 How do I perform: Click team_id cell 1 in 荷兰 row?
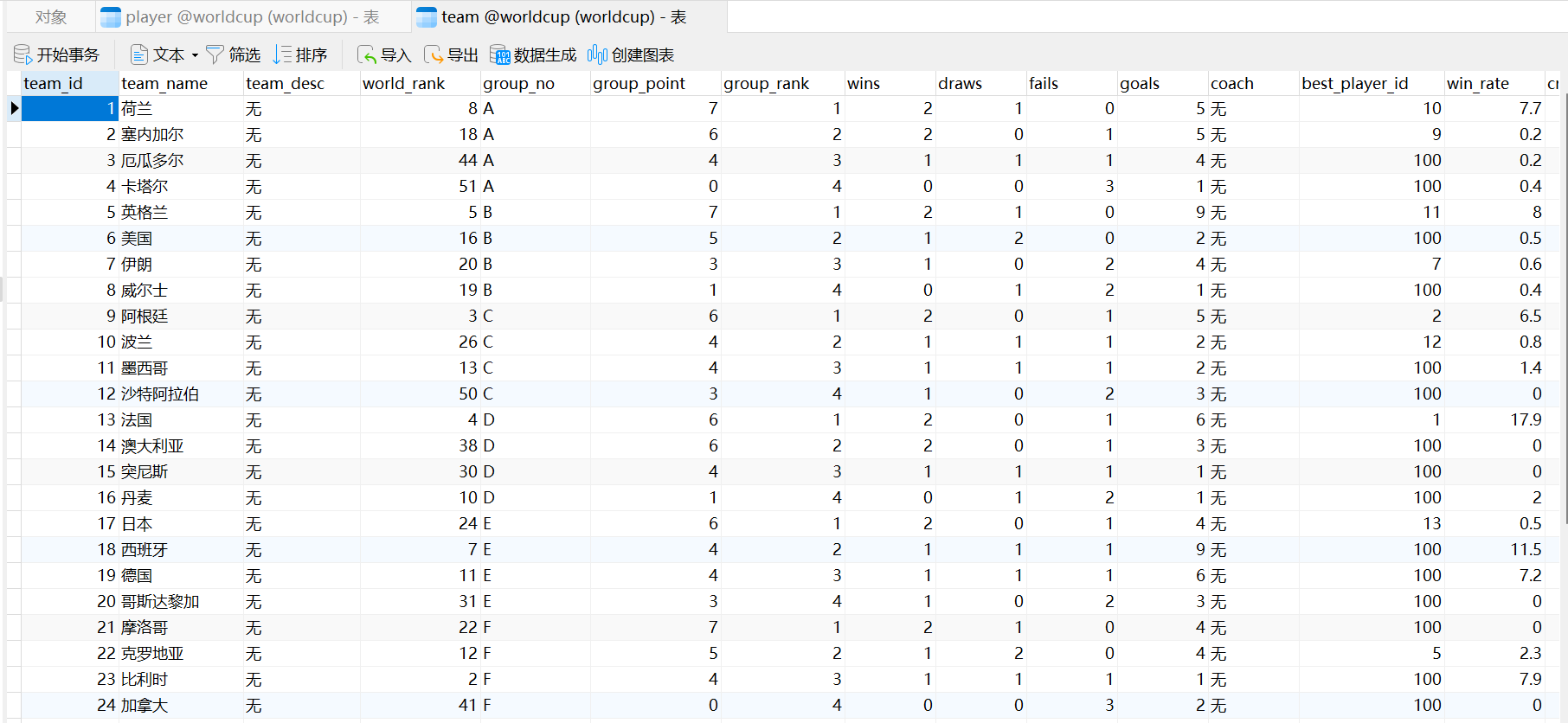point(70,108)
